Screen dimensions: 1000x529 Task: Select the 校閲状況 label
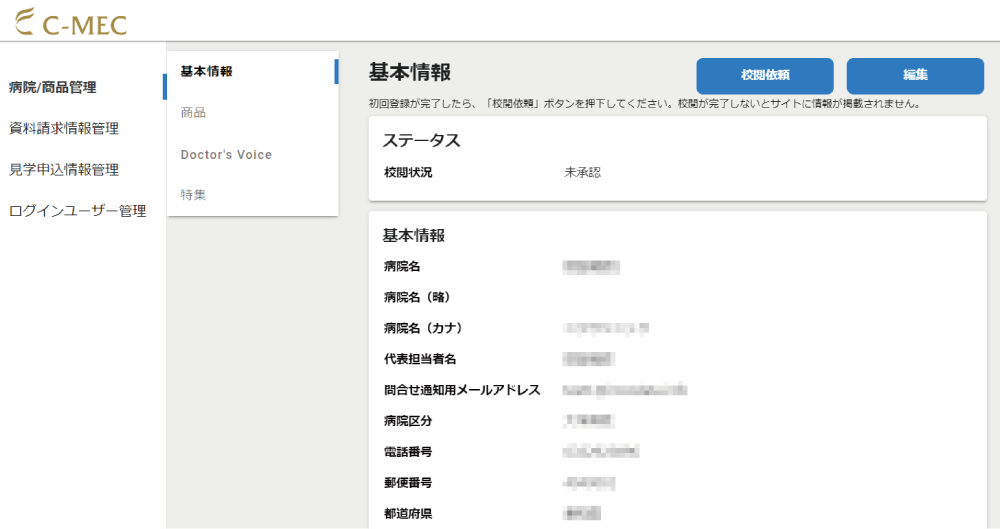pos(408,172)
